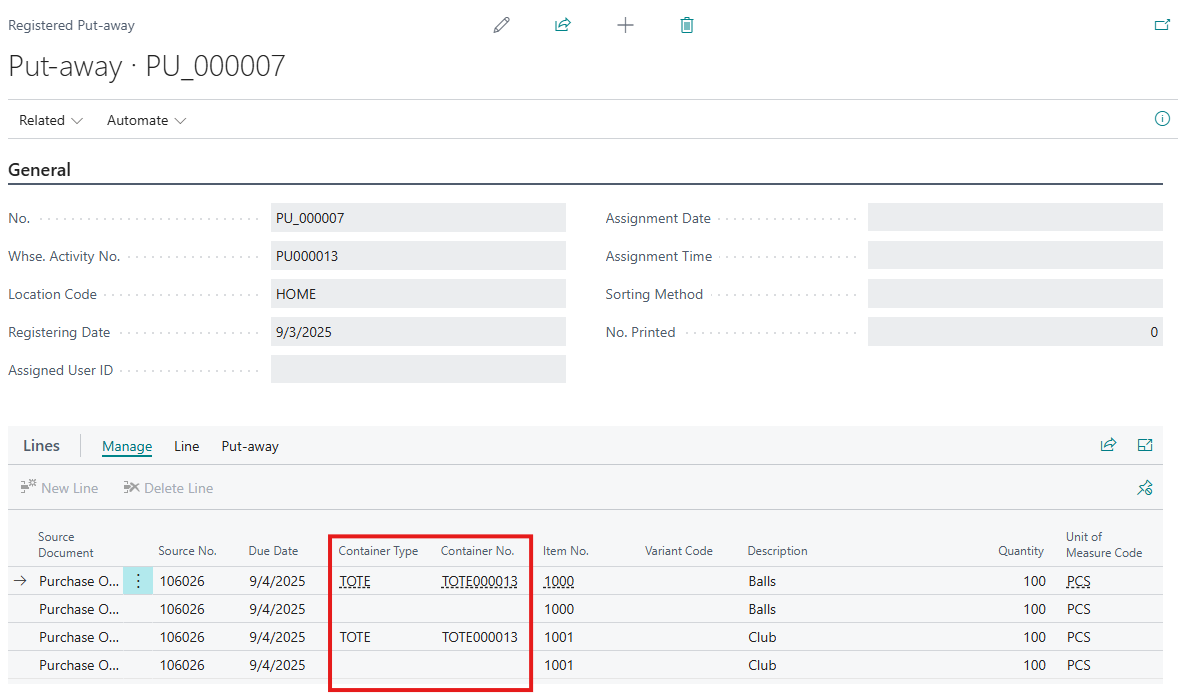The height and width of the screenshot is (699, 1178).
Task: Expand the Lines section to full screen
Action: [x=1145, y=445]
